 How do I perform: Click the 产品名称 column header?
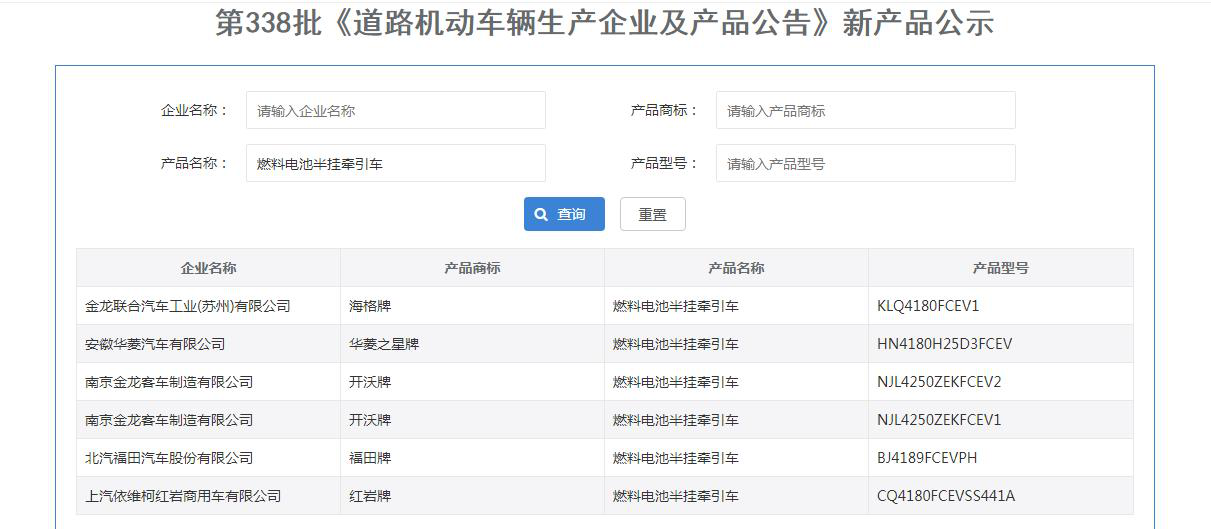736,268
